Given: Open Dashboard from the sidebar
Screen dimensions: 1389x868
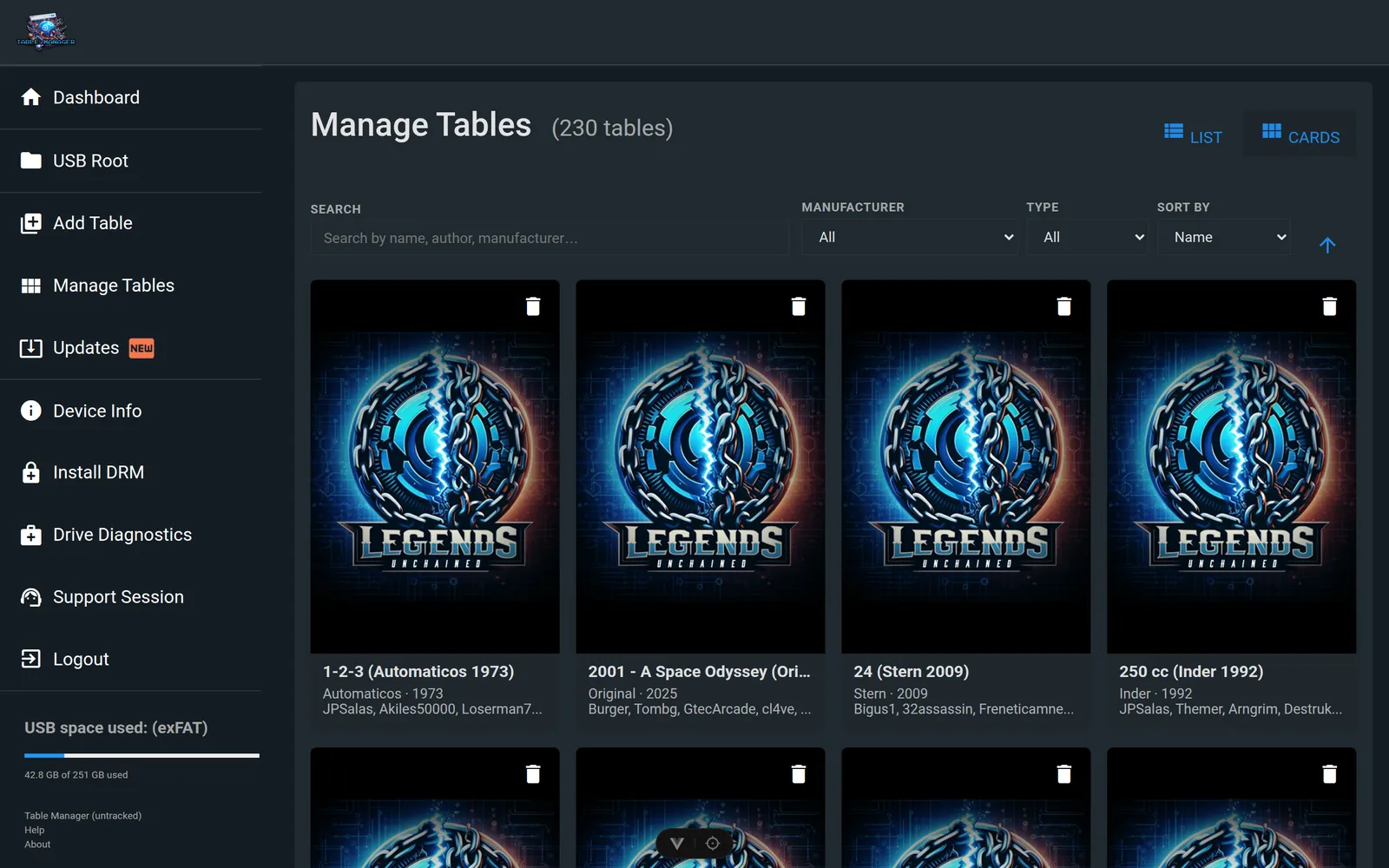Looking at the screenshot, I should (131, 97).
